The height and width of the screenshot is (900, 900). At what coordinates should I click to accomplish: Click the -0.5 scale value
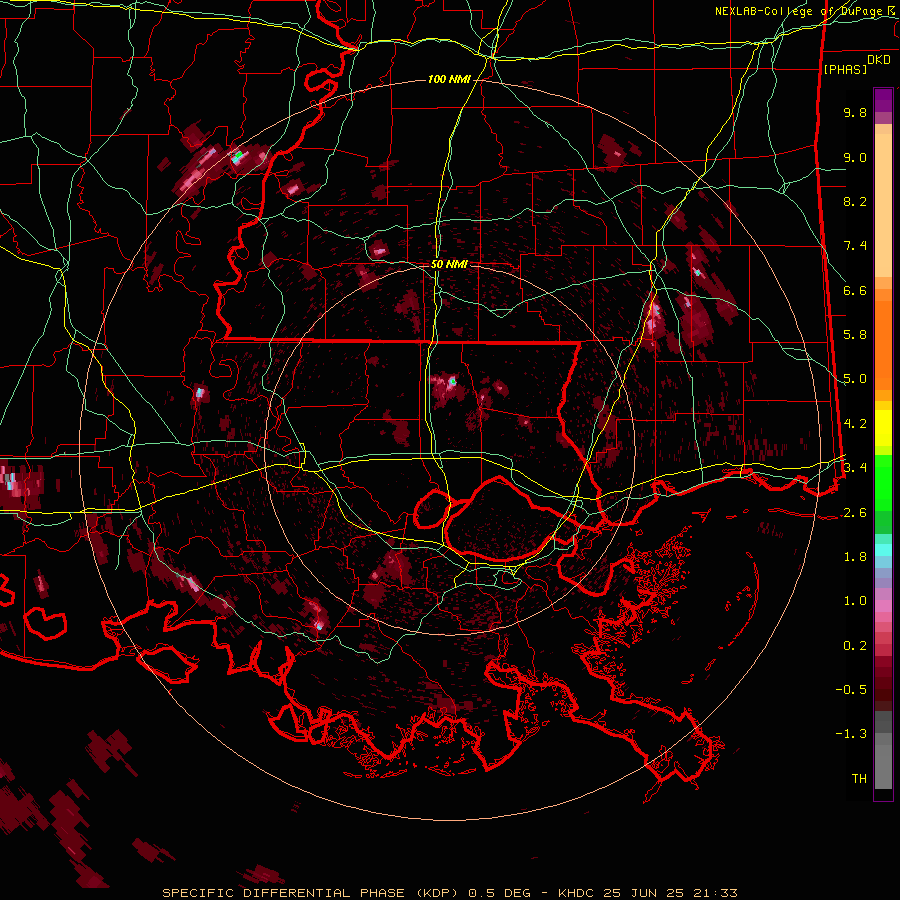pos(851,690)
